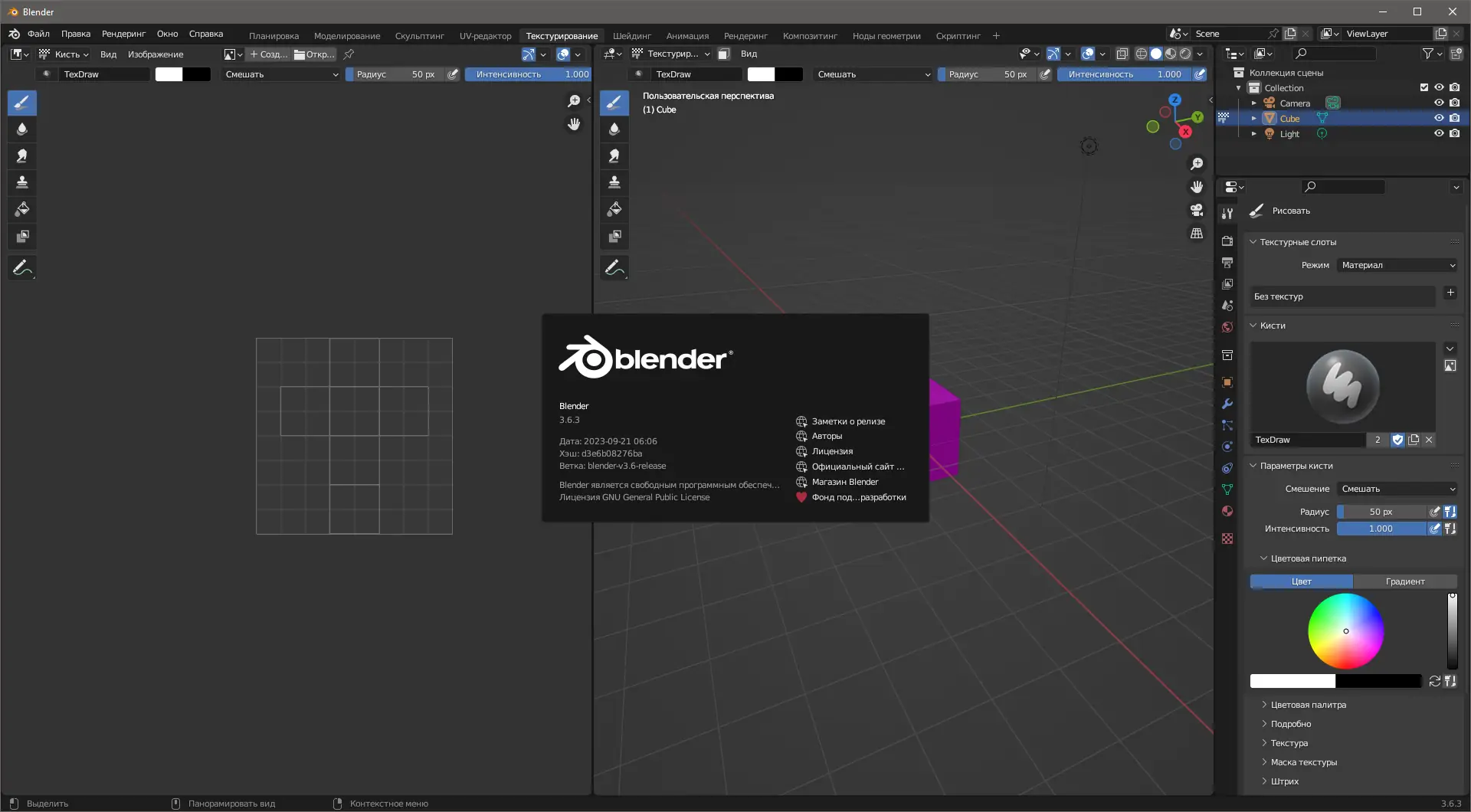Switch to the UV-редактор workspace tab

[x=485, y=36]
